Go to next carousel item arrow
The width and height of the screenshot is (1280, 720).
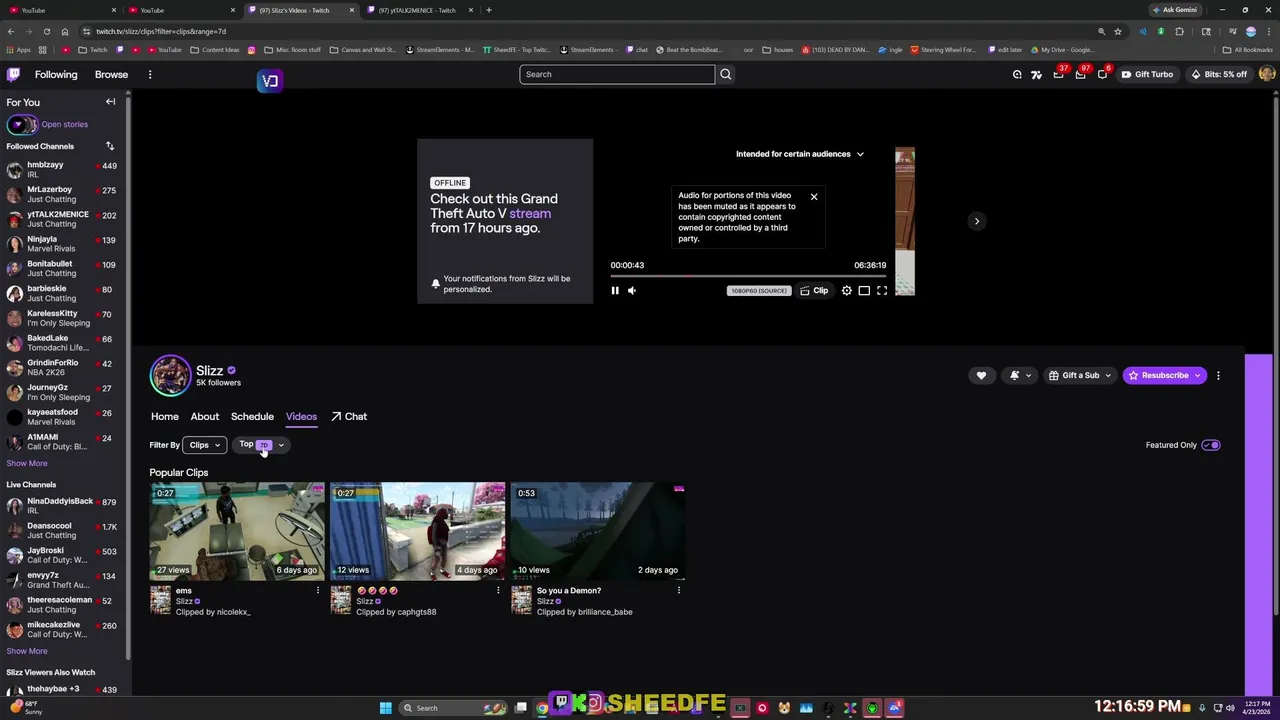[977, 221]
